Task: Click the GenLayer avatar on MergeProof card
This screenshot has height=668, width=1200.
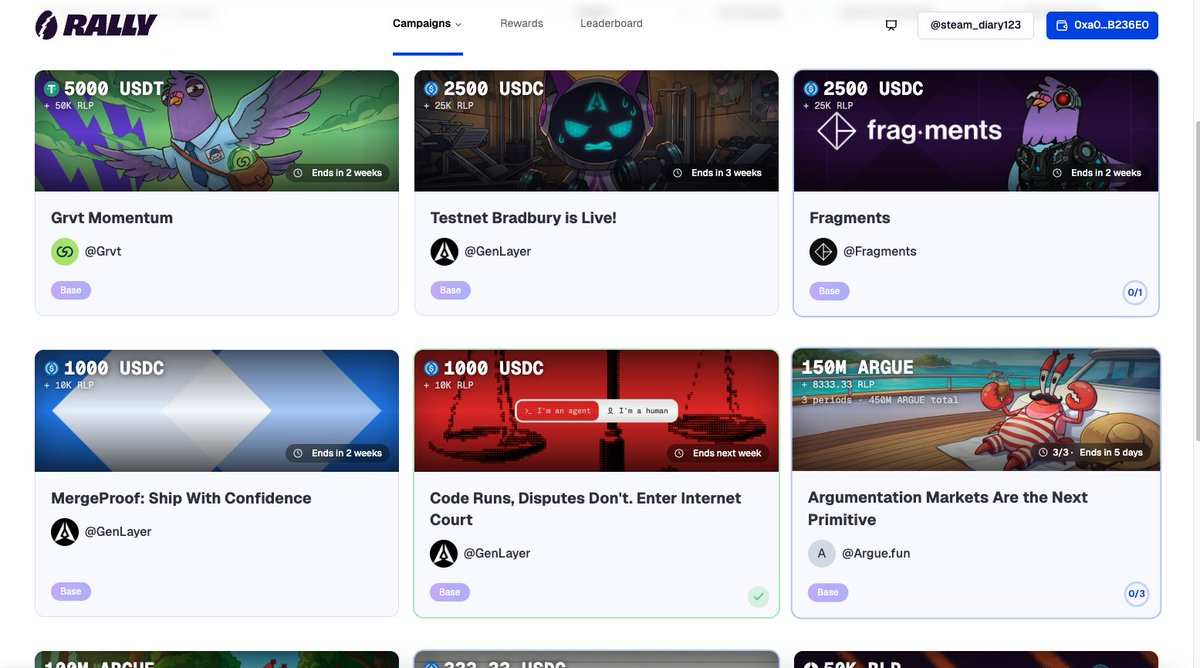Action: [65, 532]
